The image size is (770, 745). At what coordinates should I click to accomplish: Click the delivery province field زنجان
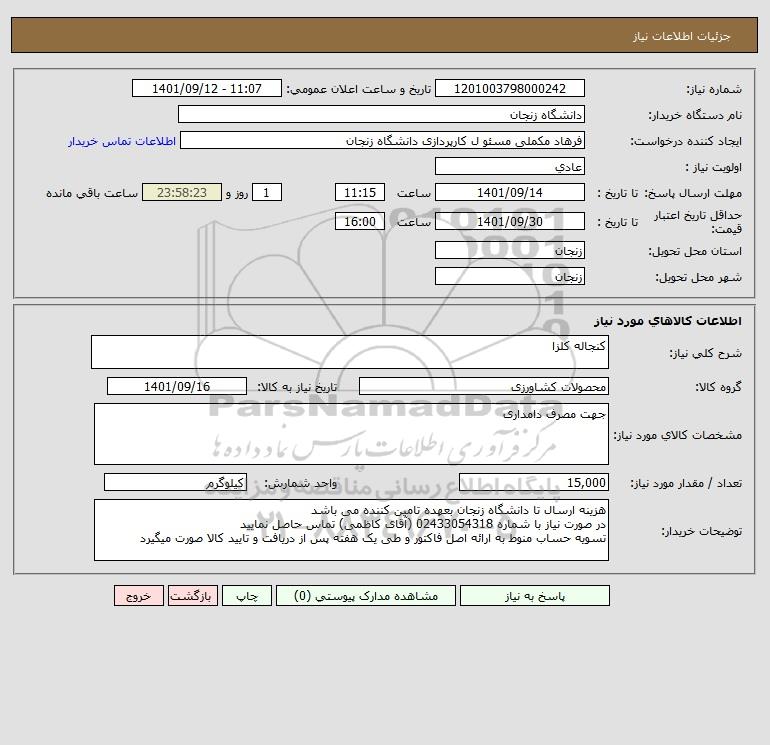pyautogui.click(x=510, y=250)
